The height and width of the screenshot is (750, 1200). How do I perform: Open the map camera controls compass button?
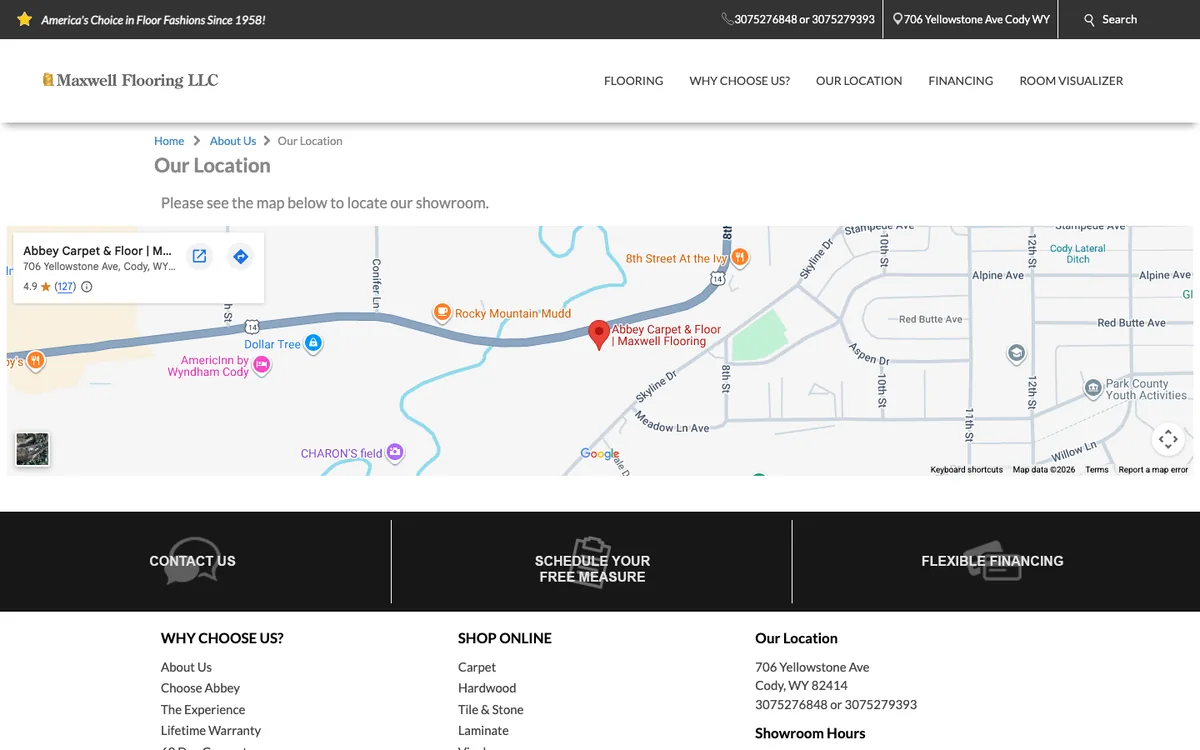pyautogui.click(x=1167, y=439)
